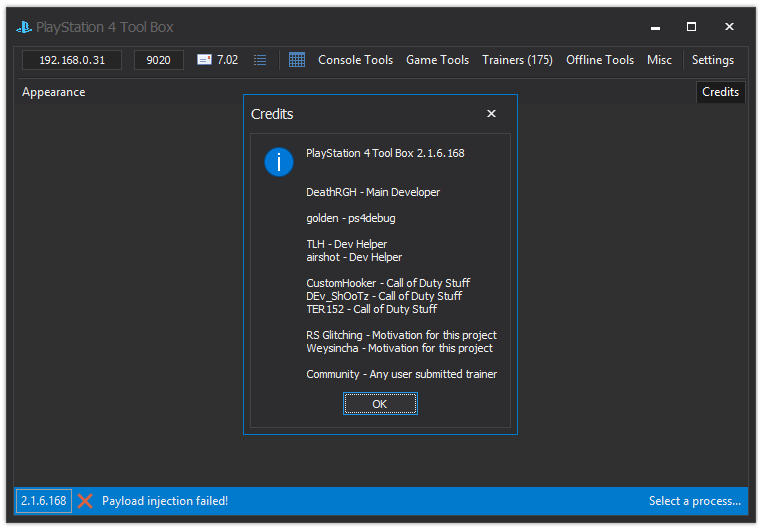The width and height of the screenshot is (758, 530).
Task: Click Select a process... in status bar
Action: 695,501
